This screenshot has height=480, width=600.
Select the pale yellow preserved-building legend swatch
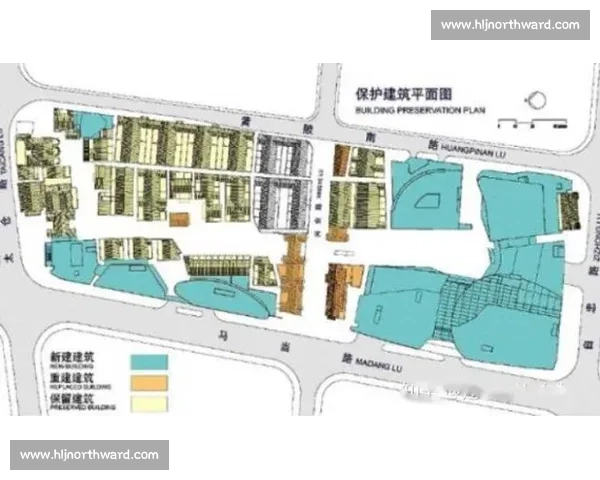click(x=149, y=404)
